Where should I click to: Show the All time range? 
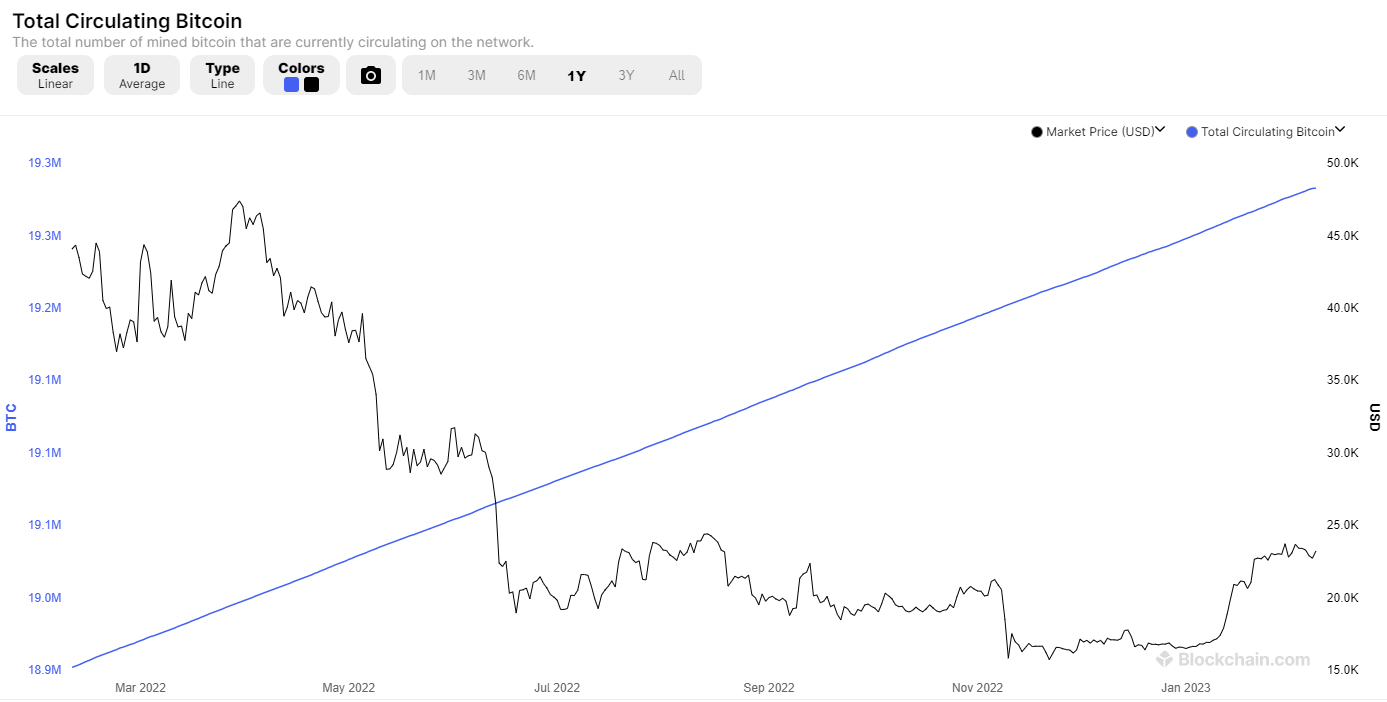pyautogui.click(x=677, y=75)
